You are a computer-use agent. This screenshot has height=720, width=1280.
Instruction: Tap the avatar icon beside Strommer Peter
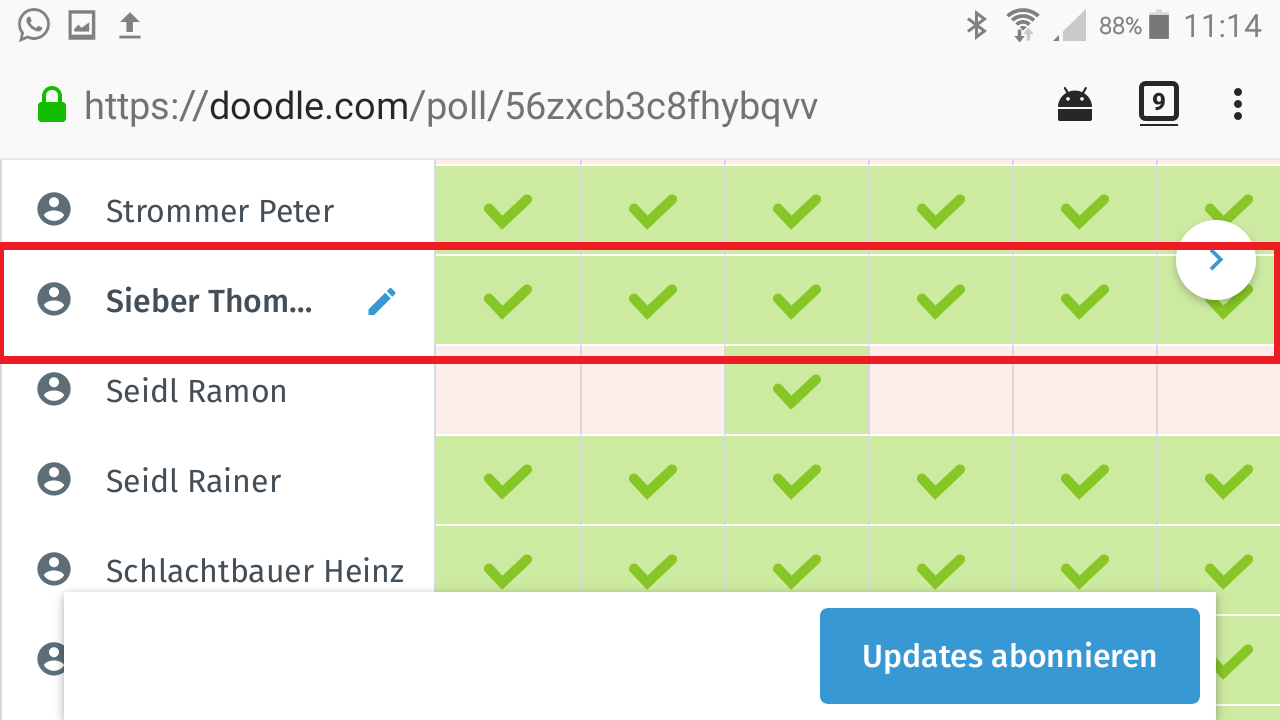tap(54, 210)
